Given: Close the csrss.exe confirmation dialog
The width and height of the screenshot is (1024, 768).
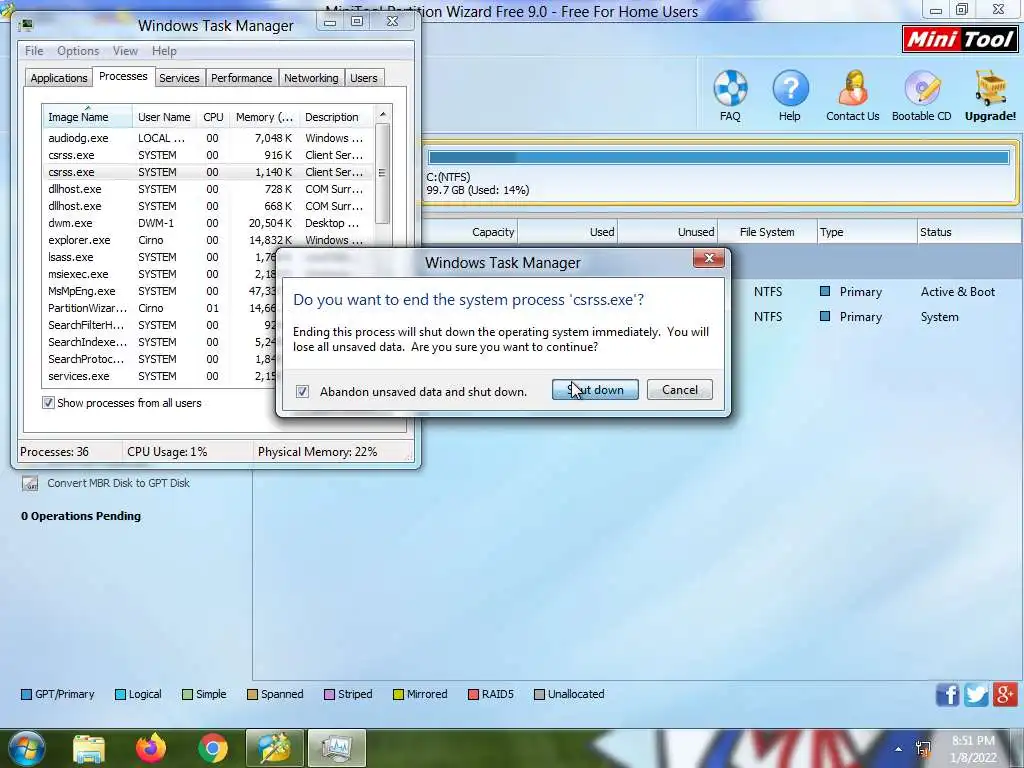Looking at the screenshot, I should point(709,259).
